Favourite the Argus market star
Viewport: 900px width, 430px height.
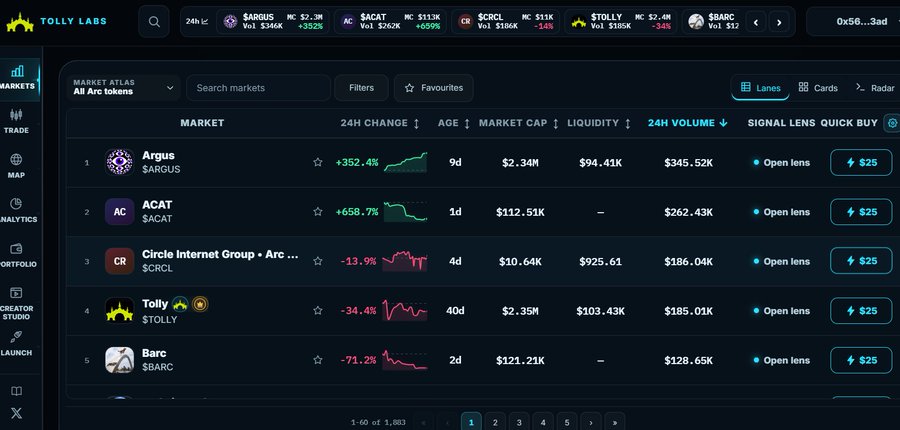(x=317, y=162)
